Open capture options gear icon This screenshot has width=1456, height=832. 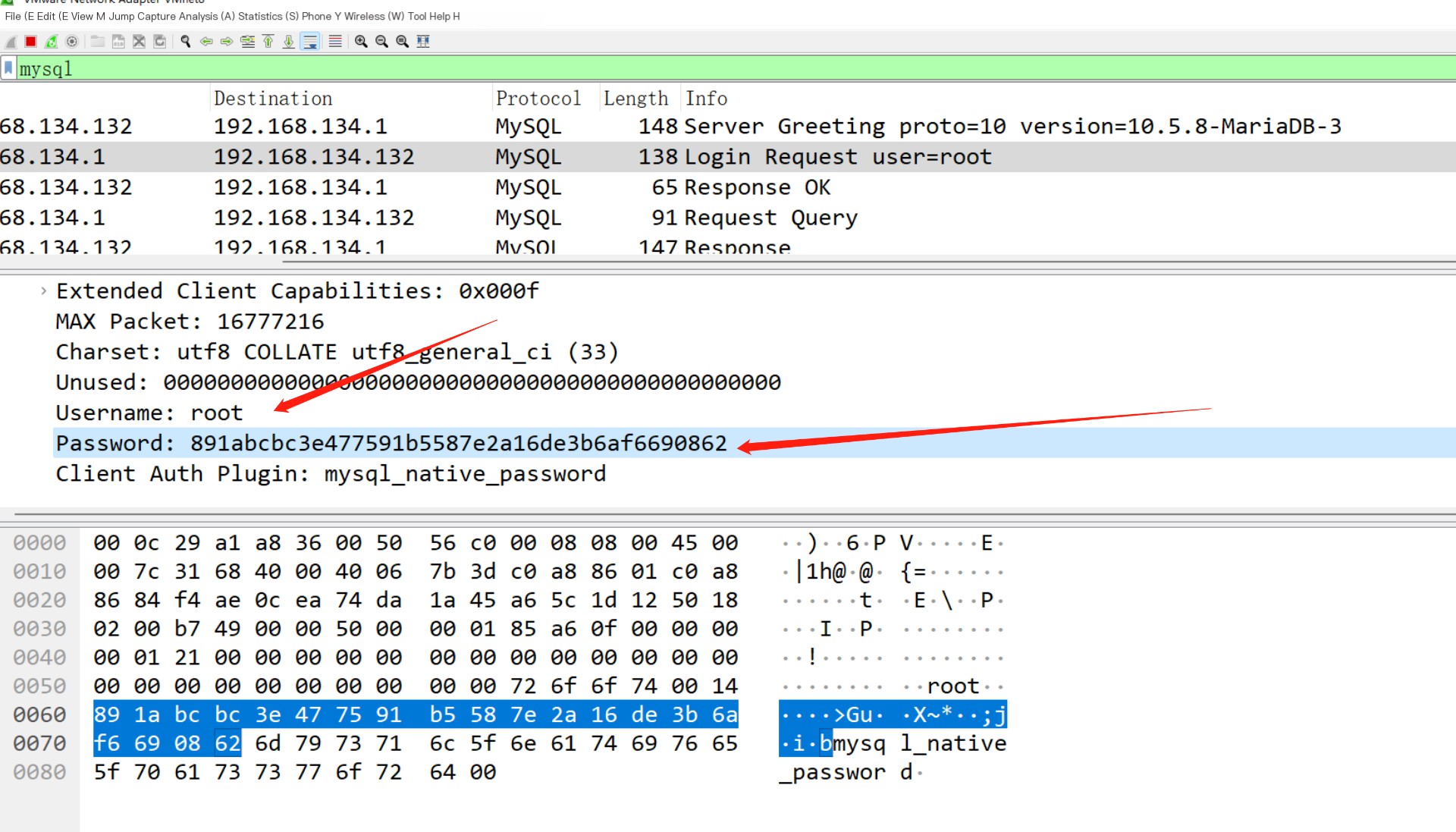coord(72,42)
